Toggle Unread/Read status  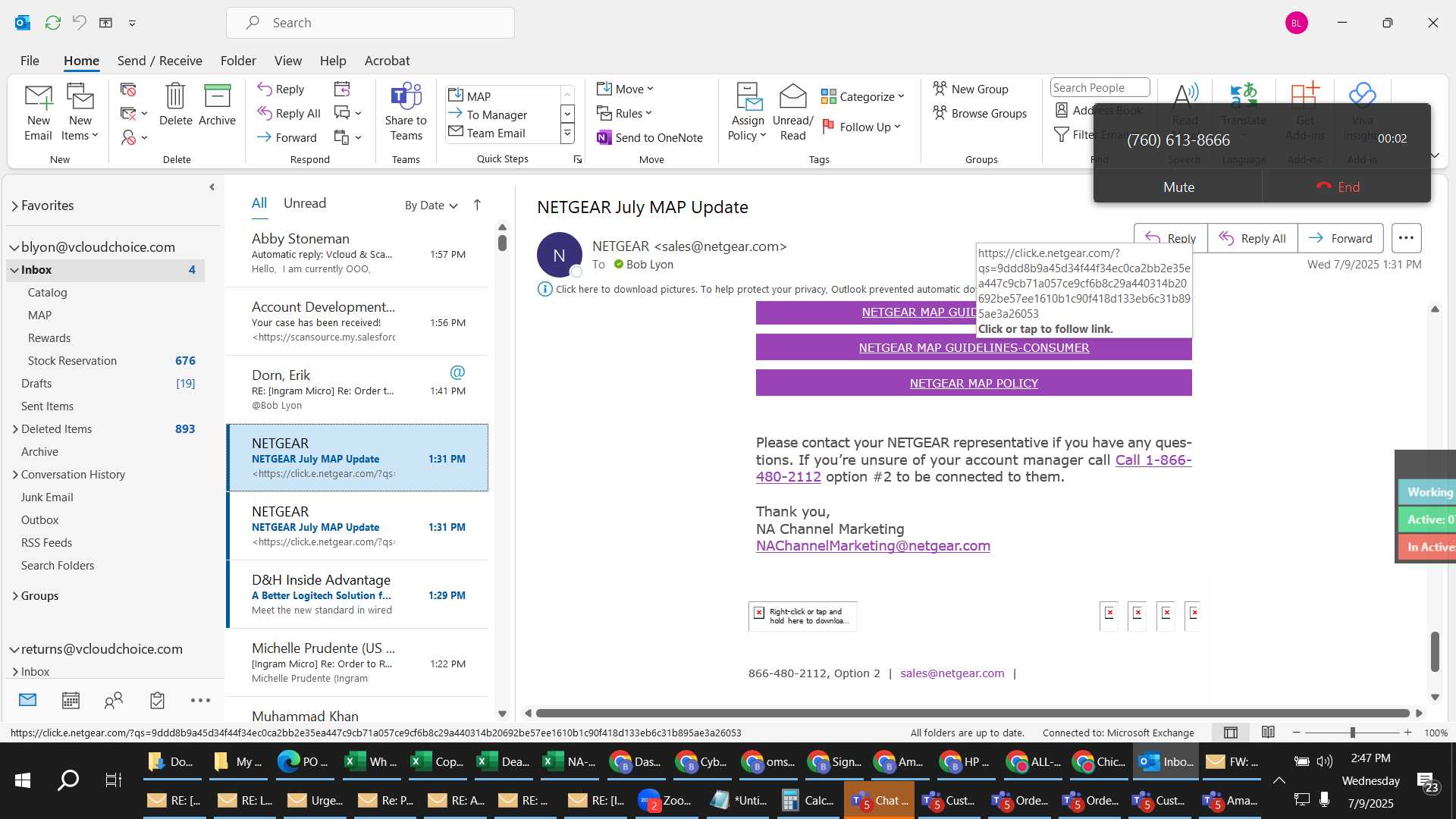pyautogui.click(x=792, y=112)
